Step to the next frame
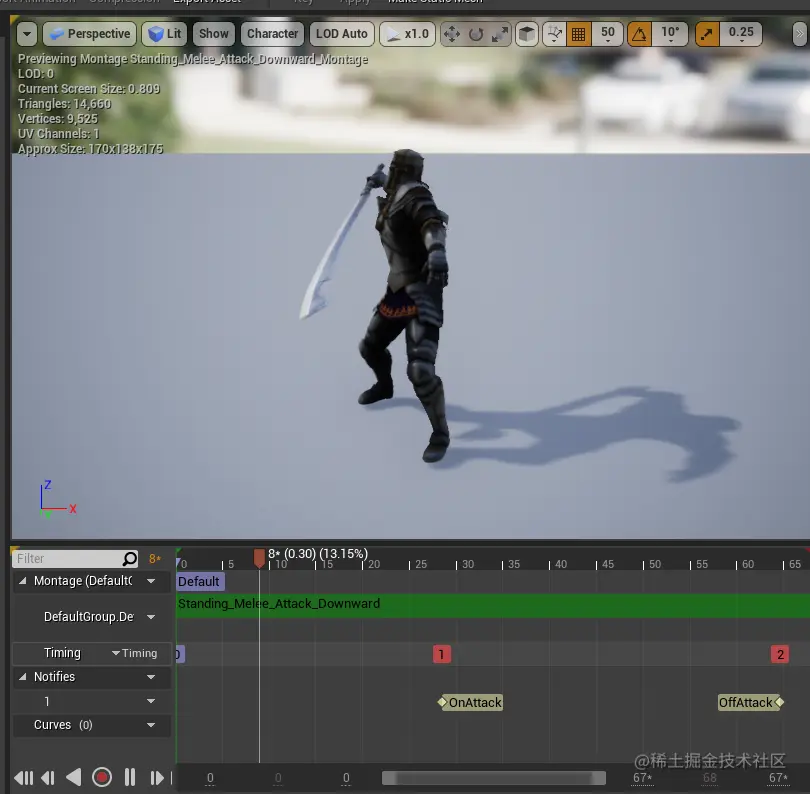810x794 pixels. point(156,777)
